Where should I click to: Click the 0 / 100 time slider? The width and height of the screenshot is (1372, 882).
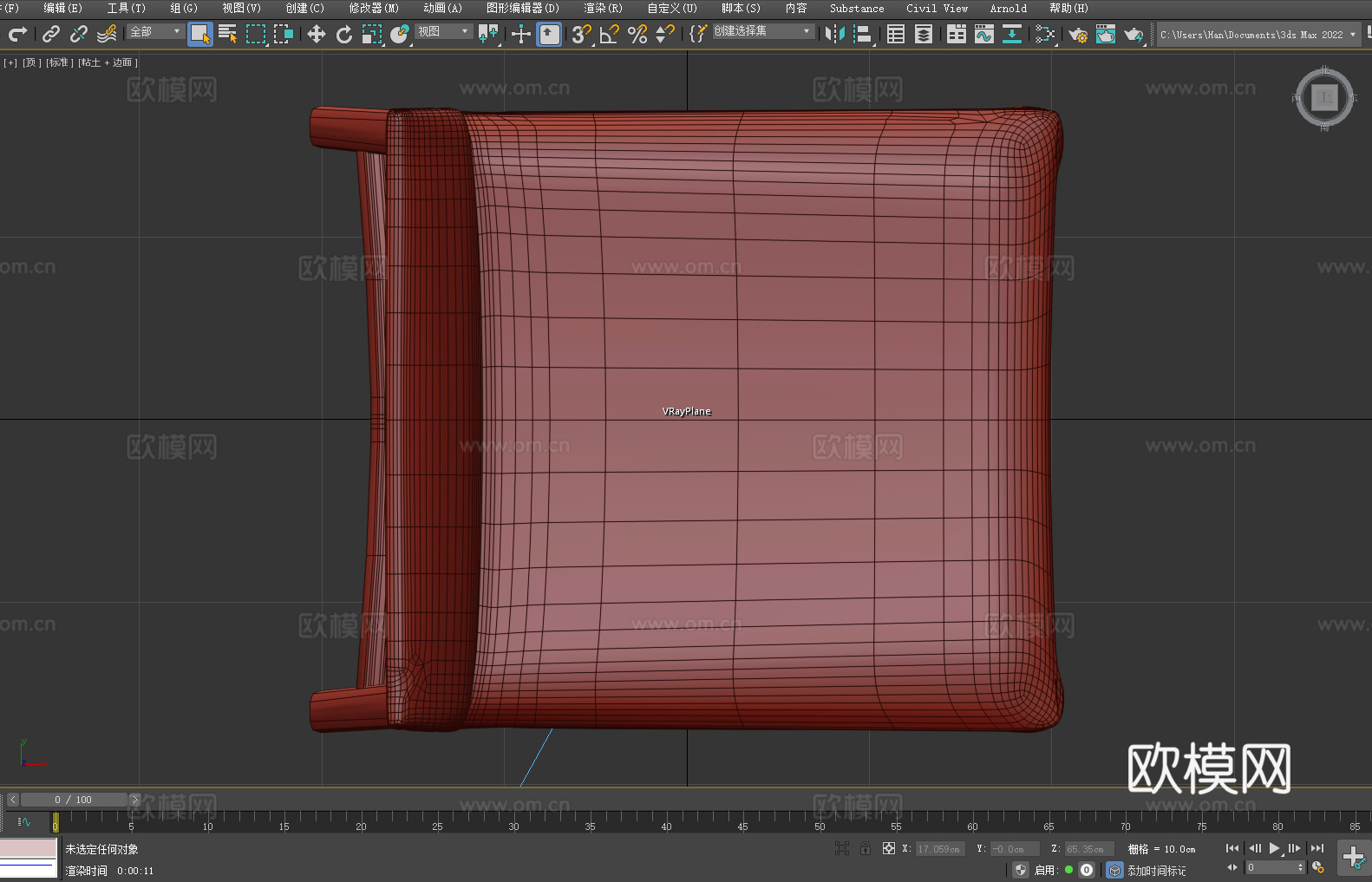(74, 800)
